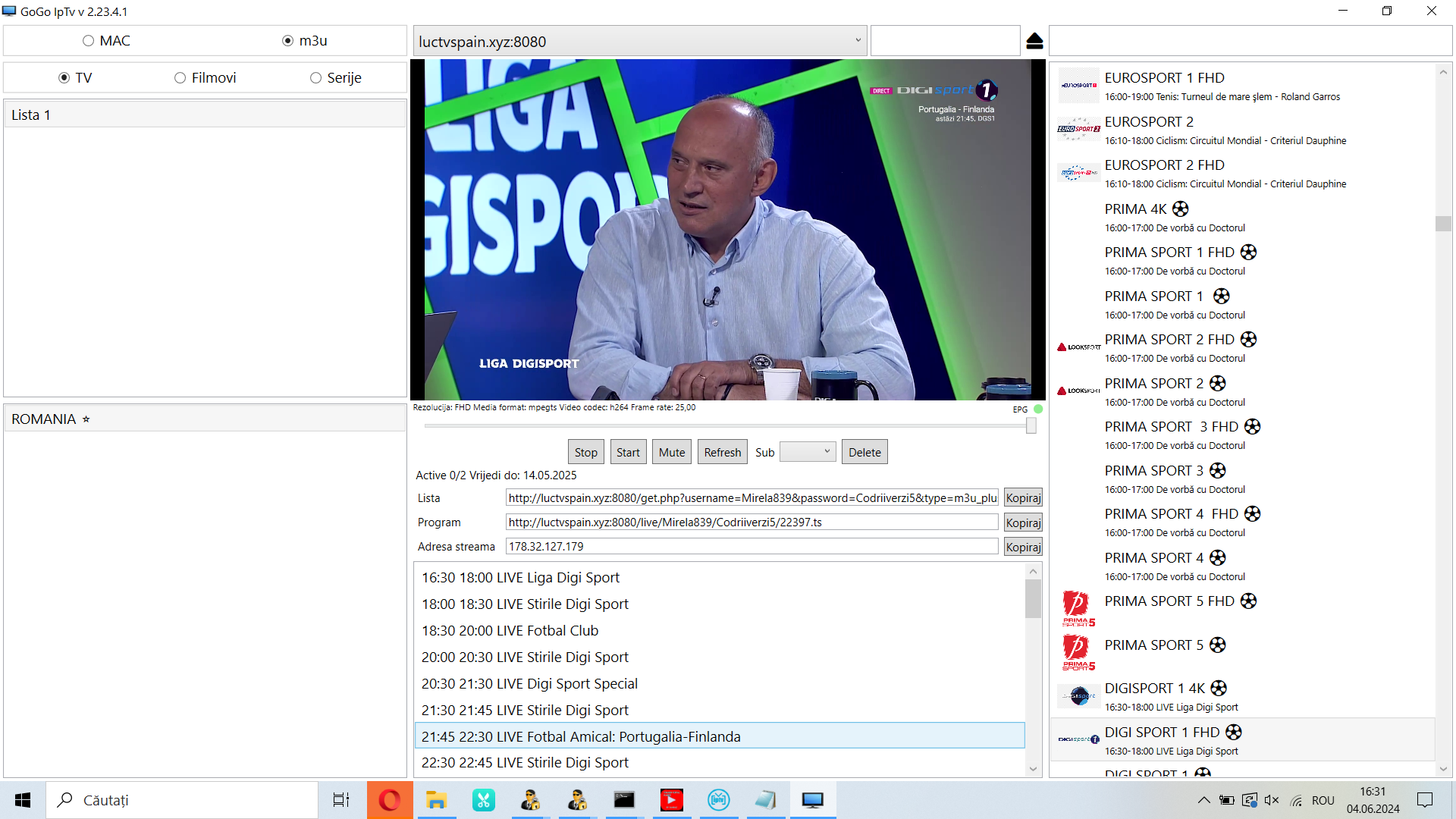
Task: Click the Digi Sport 1 FHD channel logo
Action: (1078, 739)
